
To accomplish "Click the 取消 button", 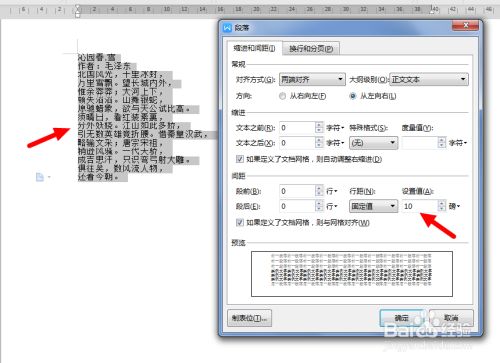I will [x=451, y=318].
